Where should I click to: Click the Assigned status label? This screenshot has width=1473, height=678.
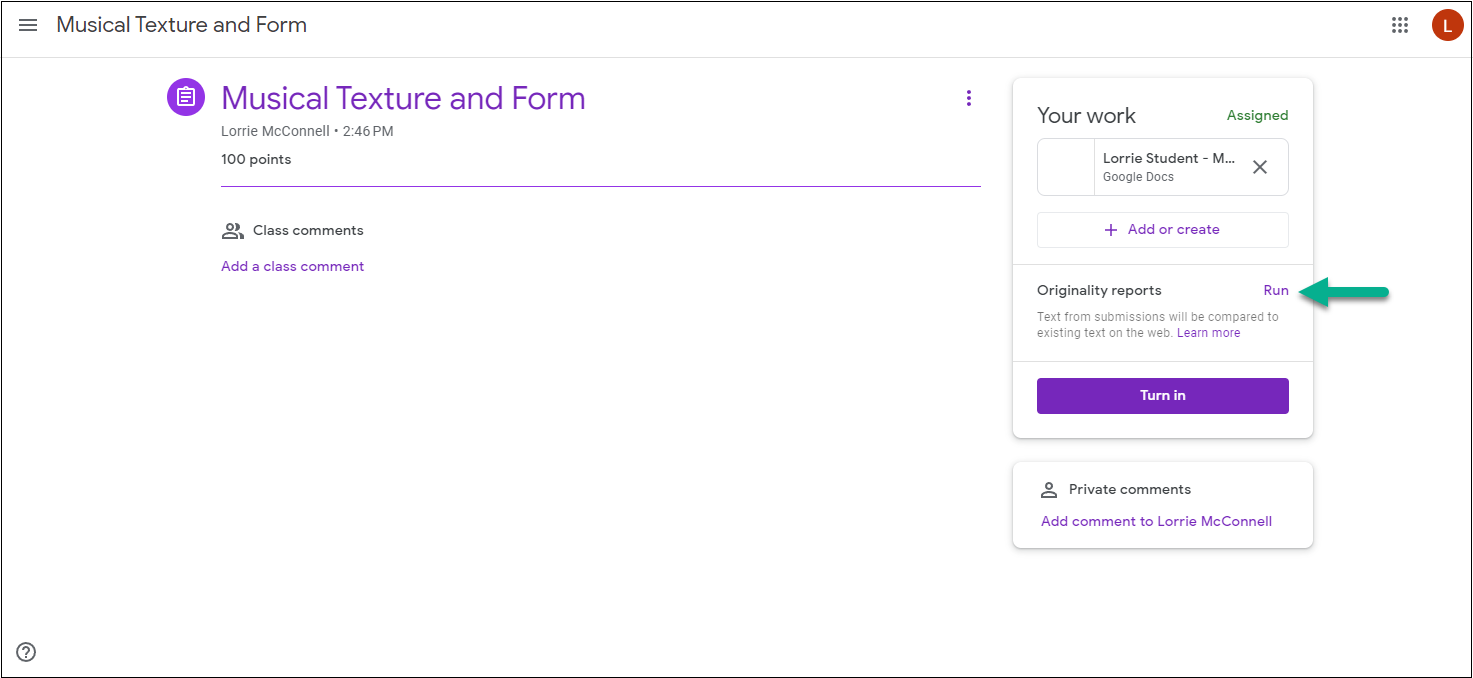pos(1257,116)
